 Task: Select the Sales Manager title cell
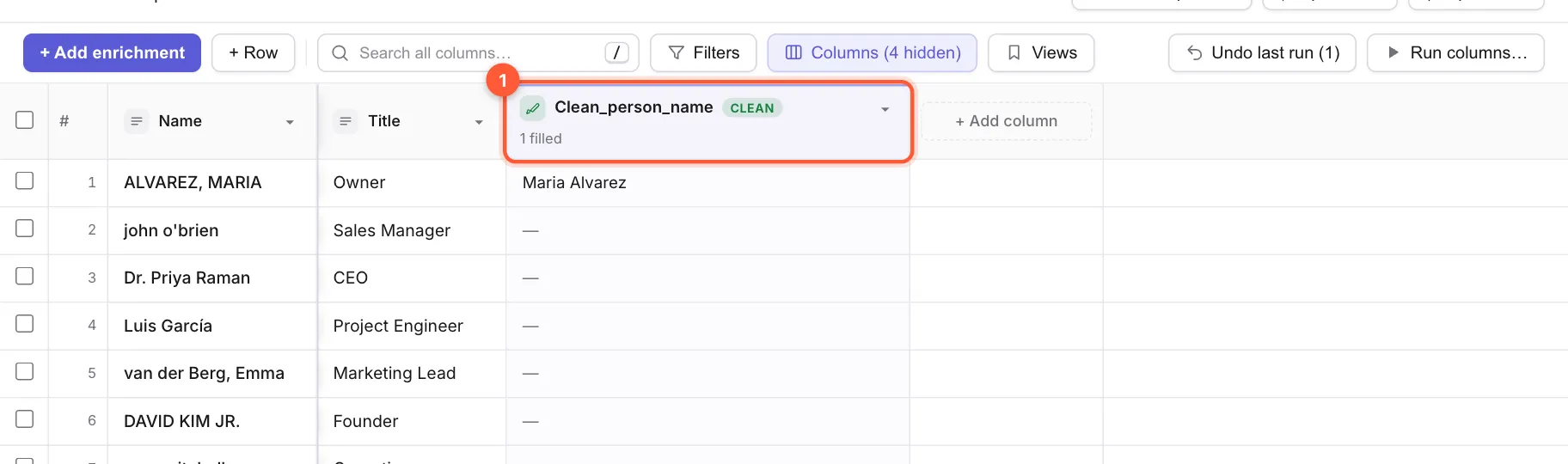tap(412, 230)
